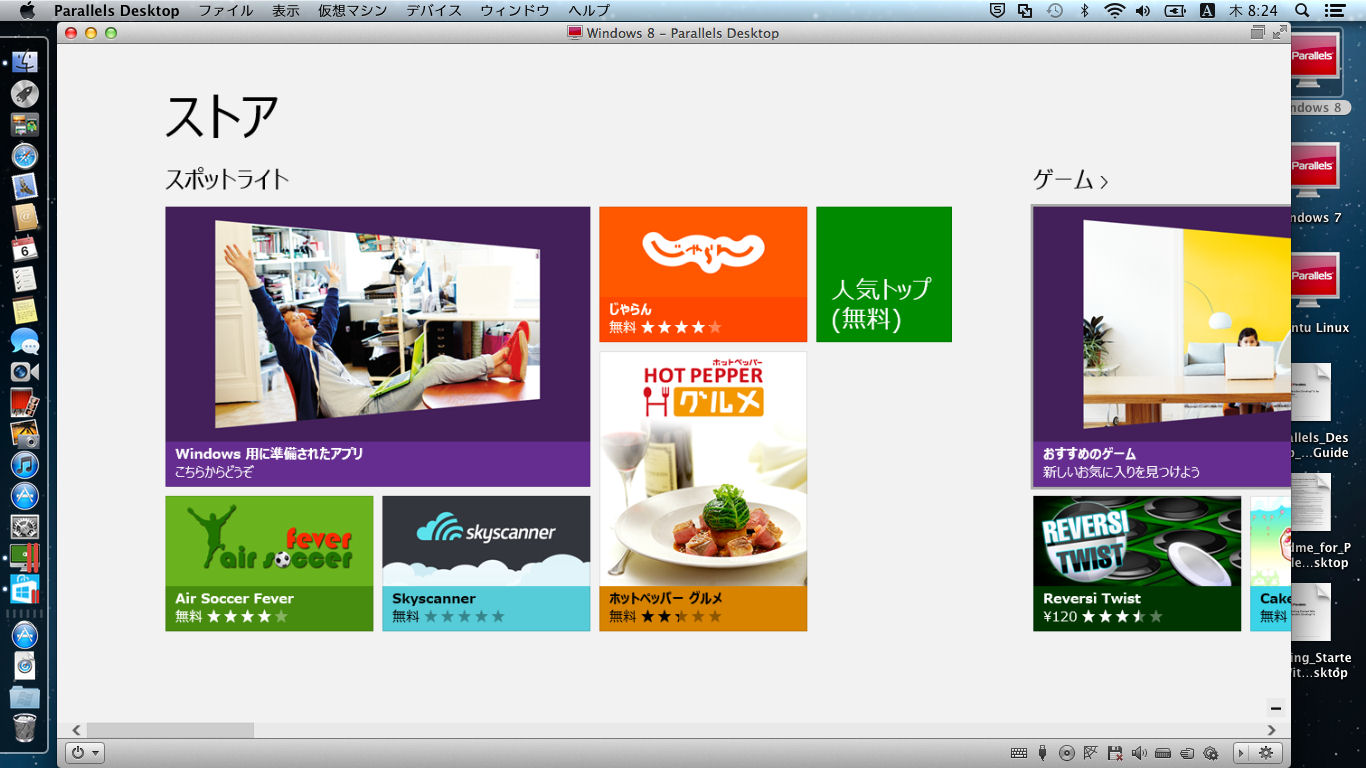Open Safari compass icon in the Dock

coord(24,156)
